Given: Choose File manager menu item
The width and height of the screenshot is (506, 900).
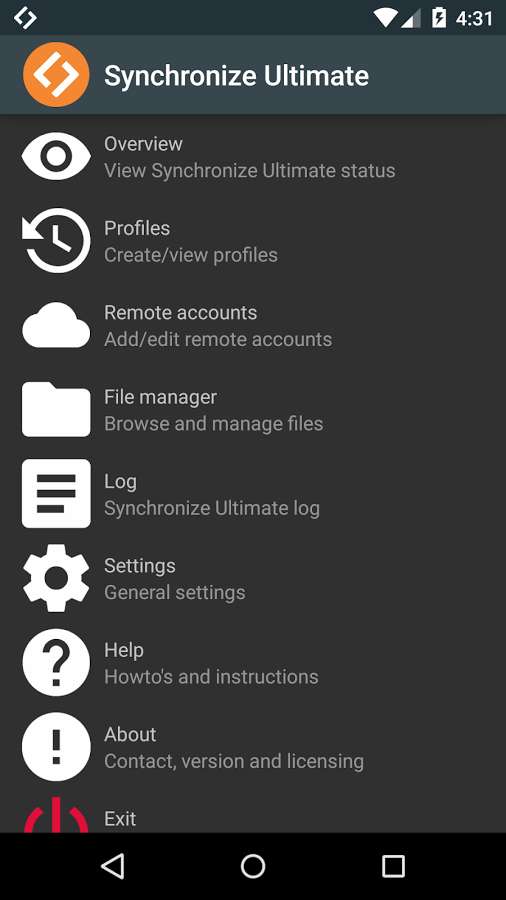Looking at the screenshot, I should (253, 409).
